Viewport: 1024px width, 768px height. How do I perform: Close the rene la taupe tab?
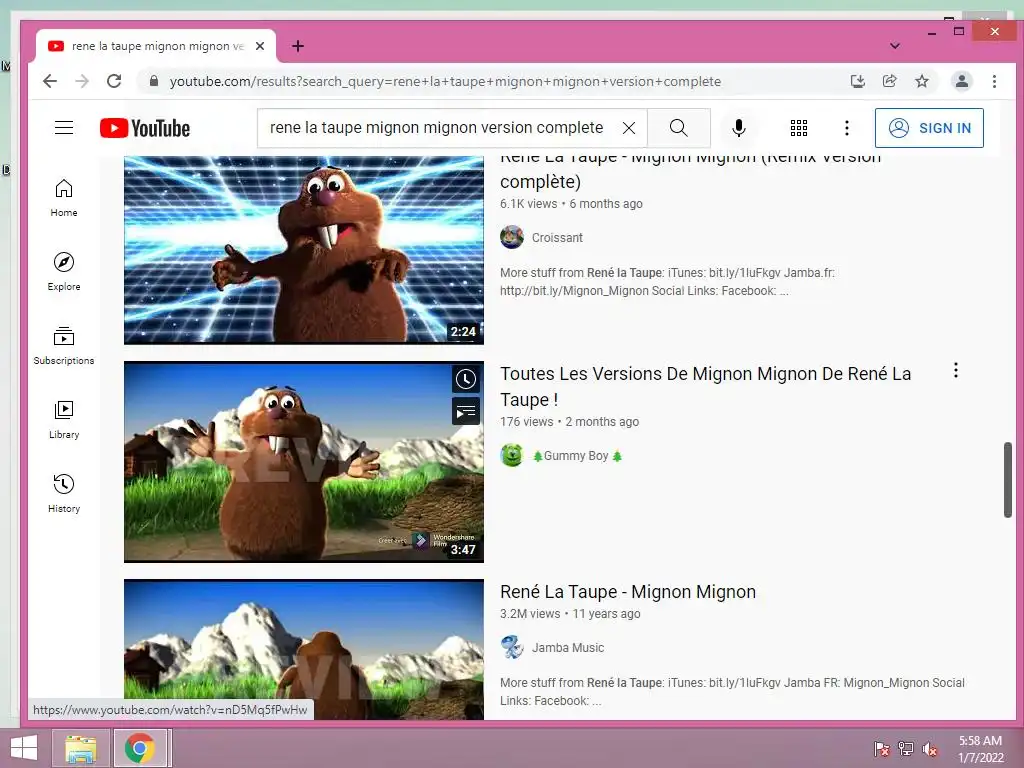(260, 46)
